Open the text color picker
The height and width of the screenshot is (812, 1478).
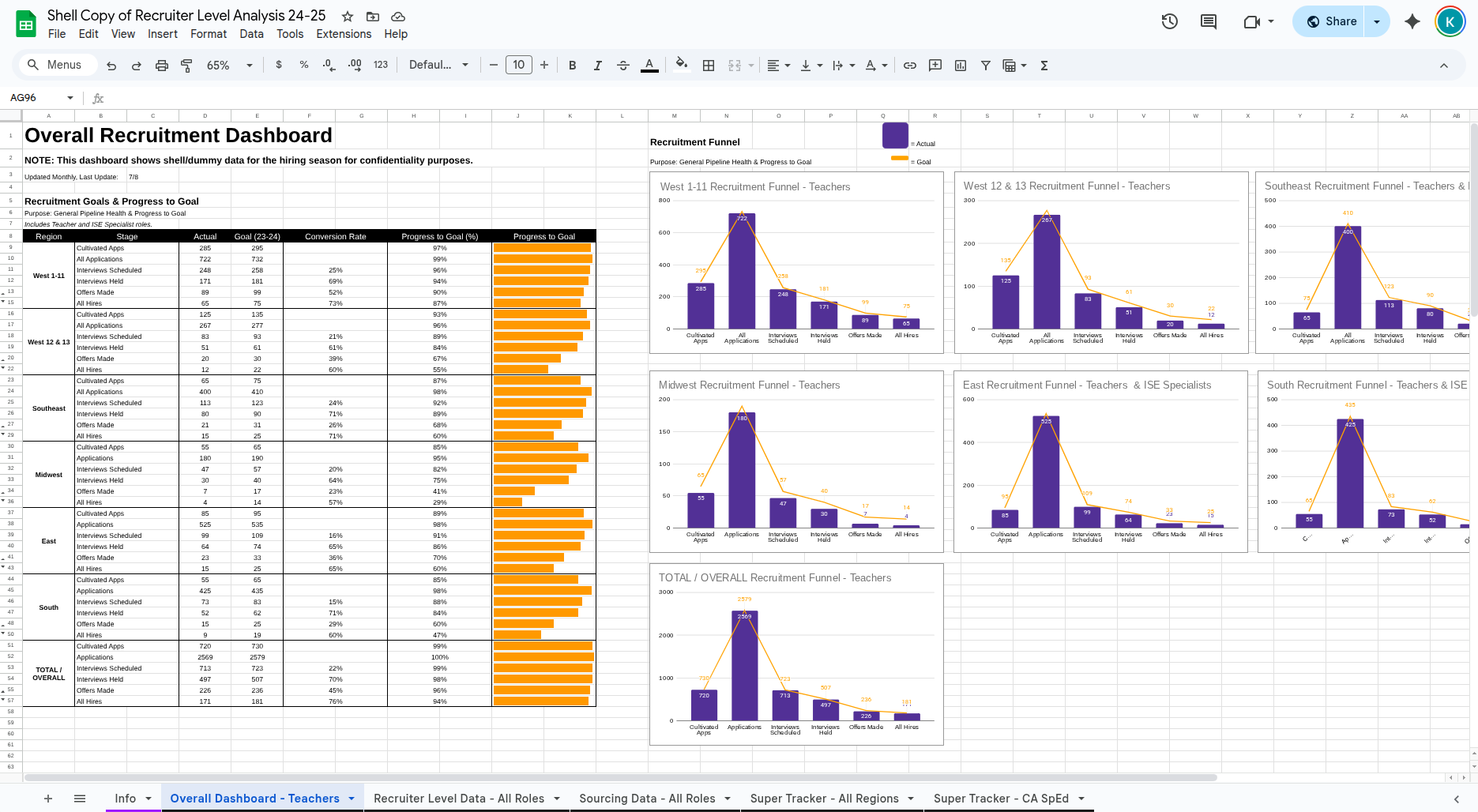pos(649,65)
